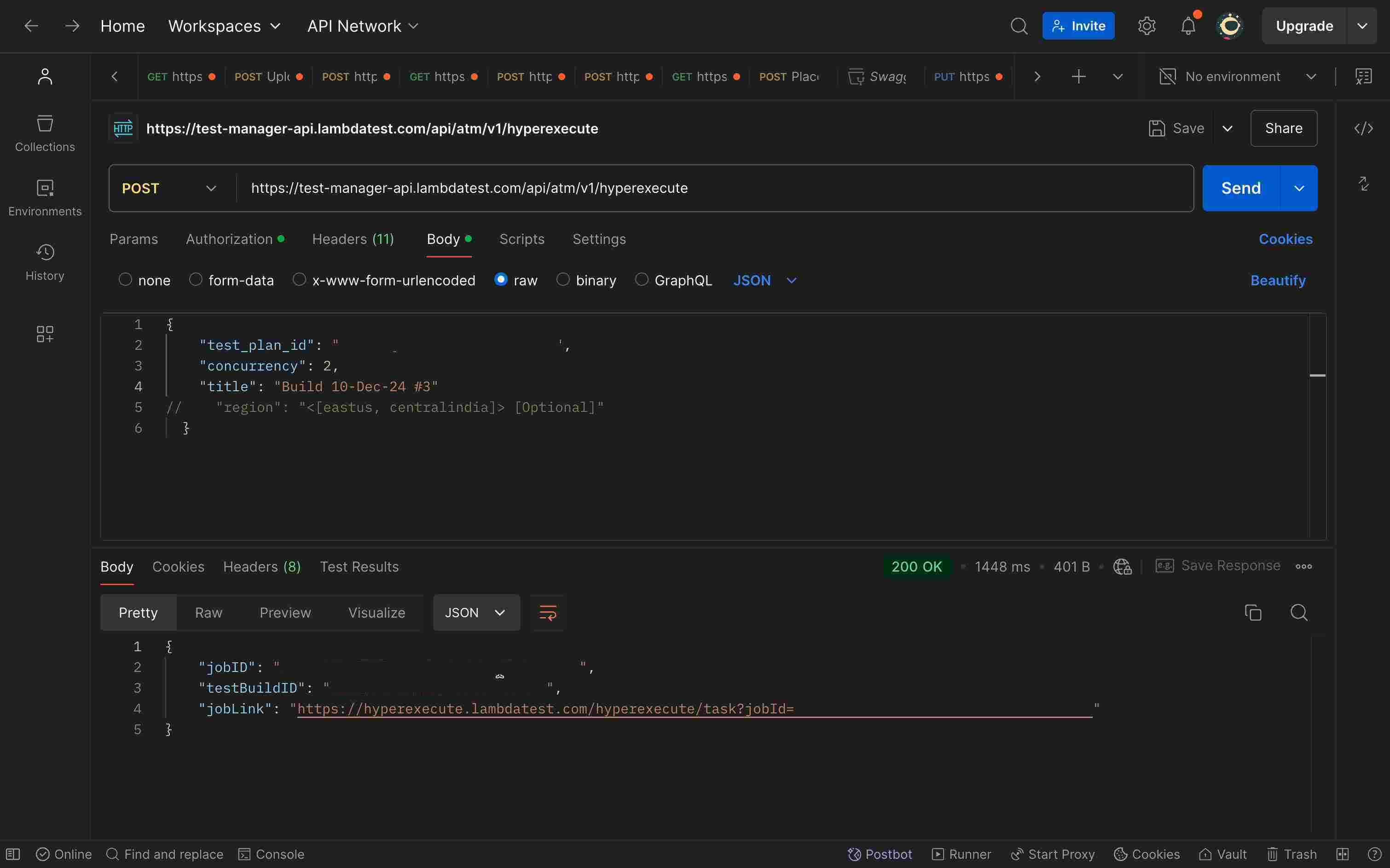Image resolution: width=1390 pixels, height=868 pixels.
Task: Open the two-pane layout icon in status bar
Action: 1342,854
